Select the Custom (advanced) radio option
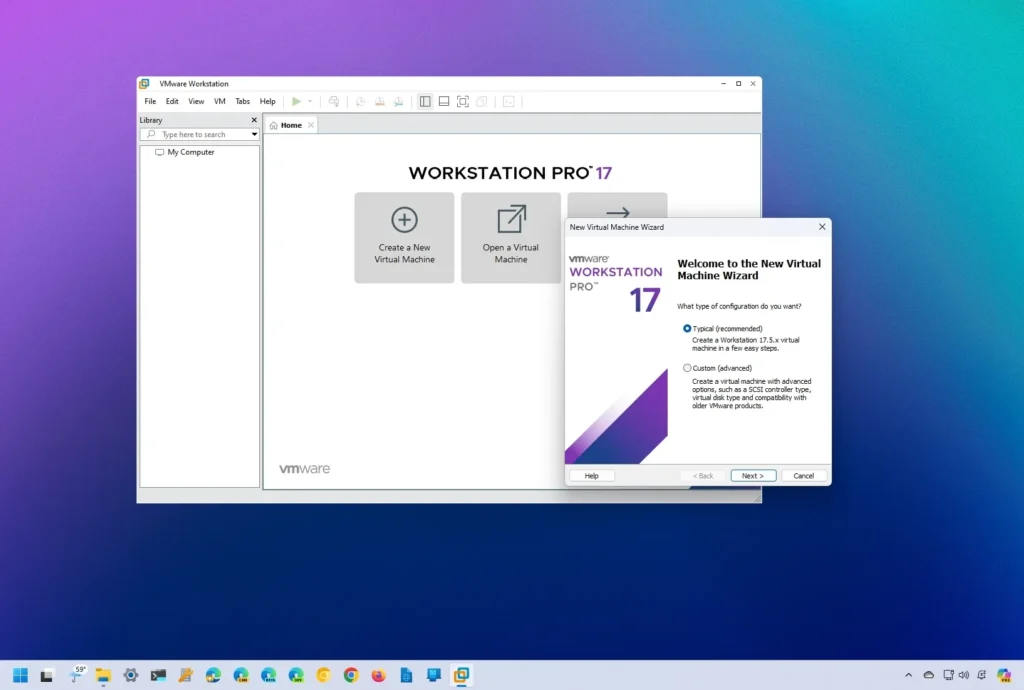The height and width of the screenshot is (690, 1024). (x=687, y=368)
